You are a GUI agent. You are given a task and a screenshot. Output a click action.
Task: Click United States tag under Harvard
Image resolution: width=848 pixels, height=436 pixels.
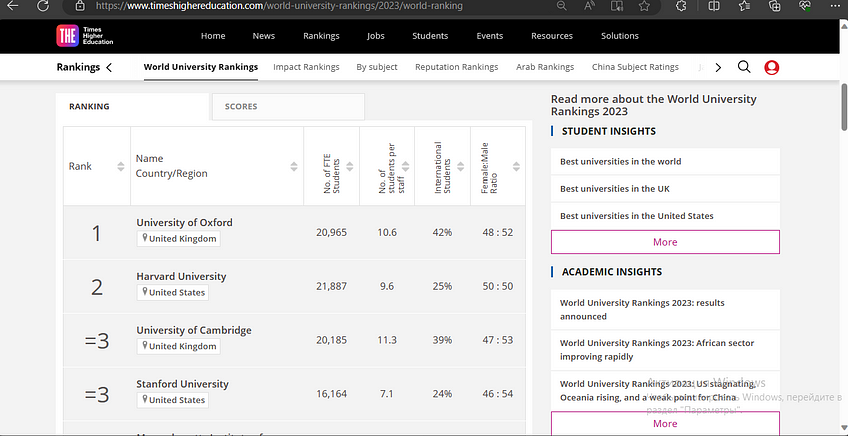pos(173,292)
